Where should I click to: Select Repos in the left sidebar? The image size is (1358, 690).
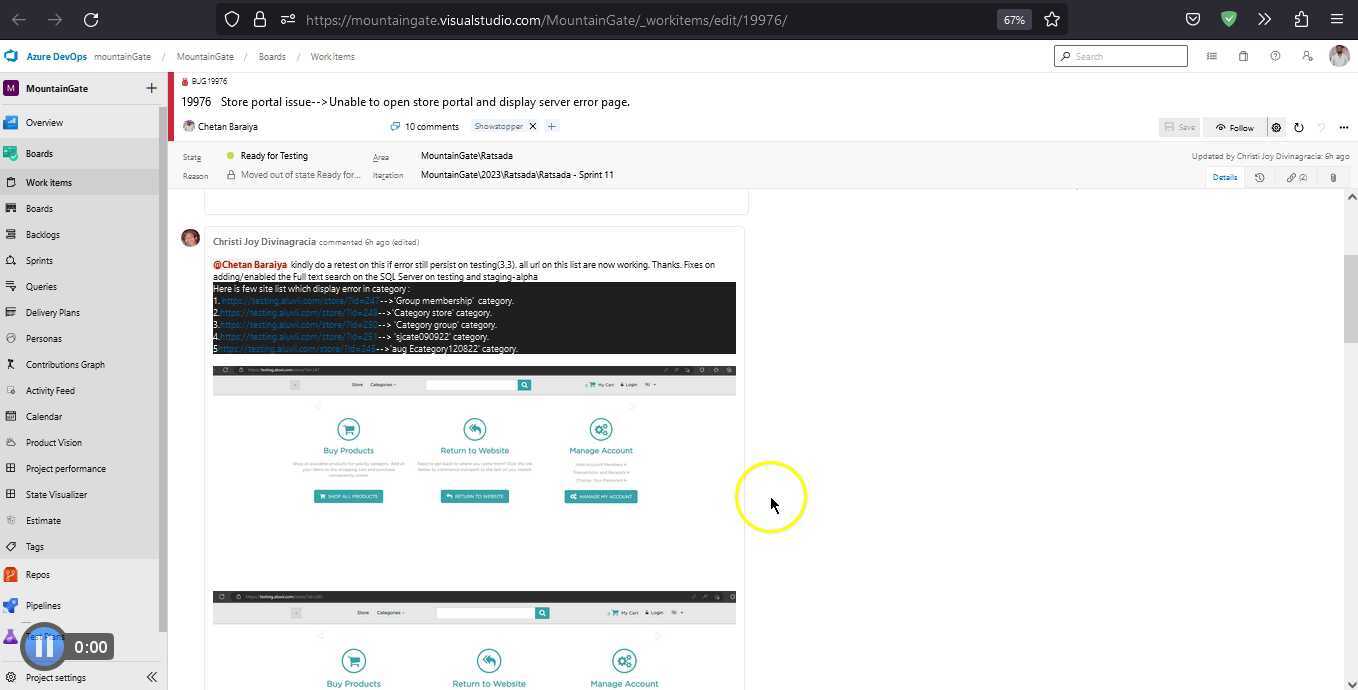coord(38,574)
